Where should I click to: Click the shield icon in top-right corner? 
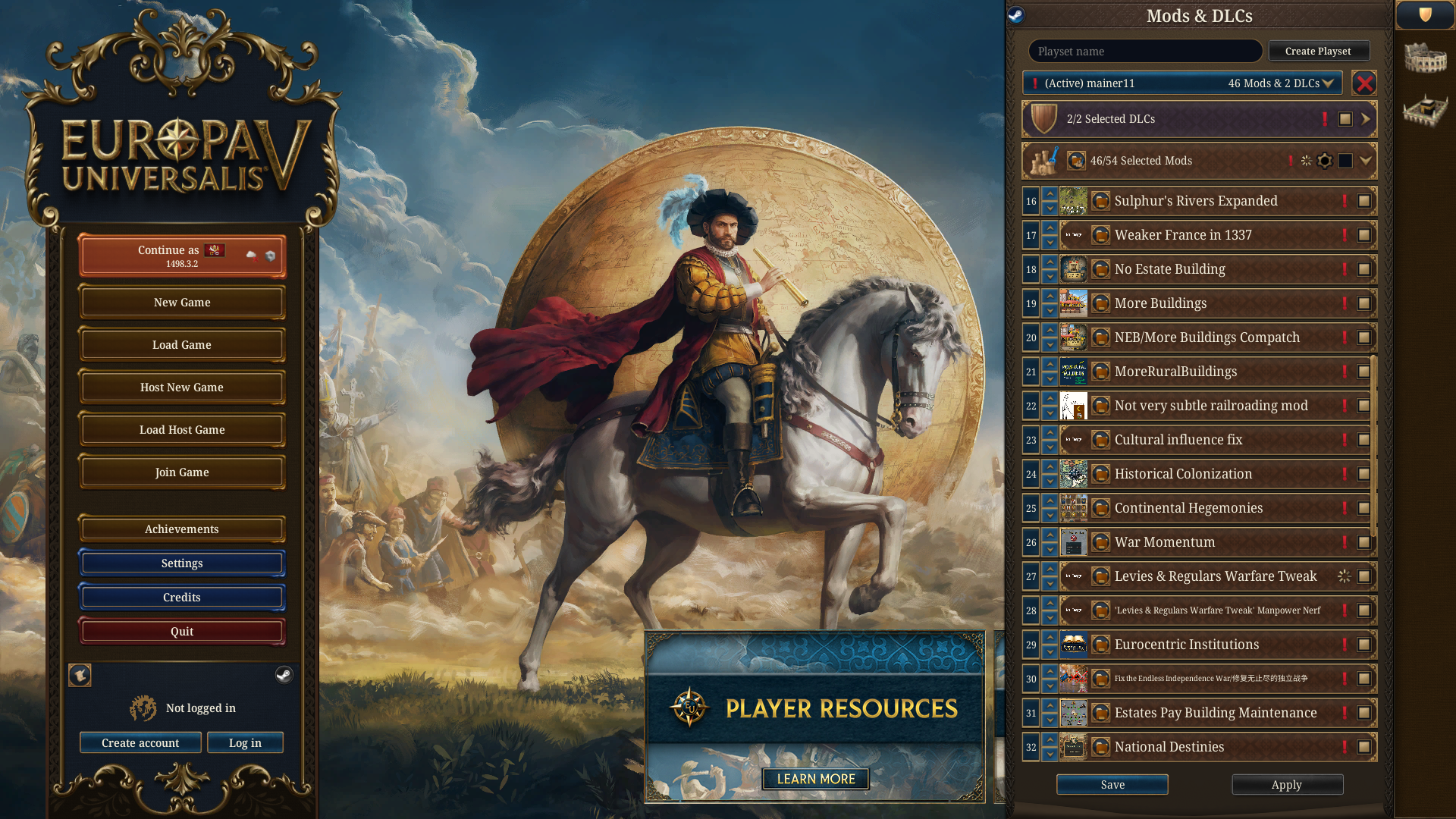tap(1425, 15)
